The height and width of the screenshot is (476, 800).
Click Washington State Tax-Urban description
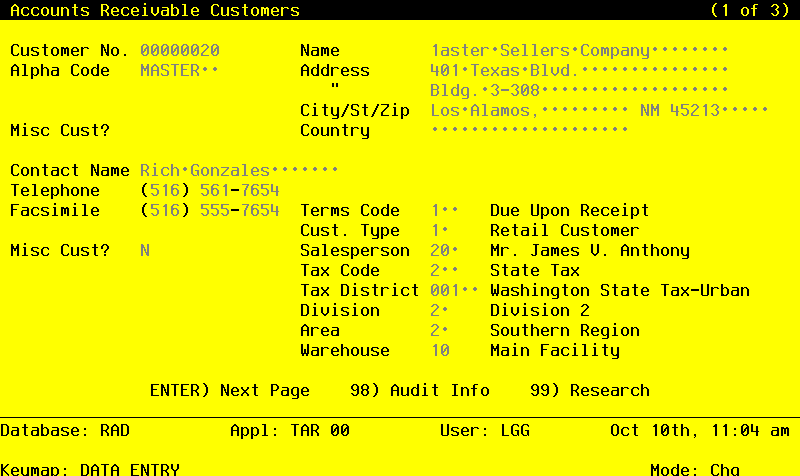coord(620,290)
